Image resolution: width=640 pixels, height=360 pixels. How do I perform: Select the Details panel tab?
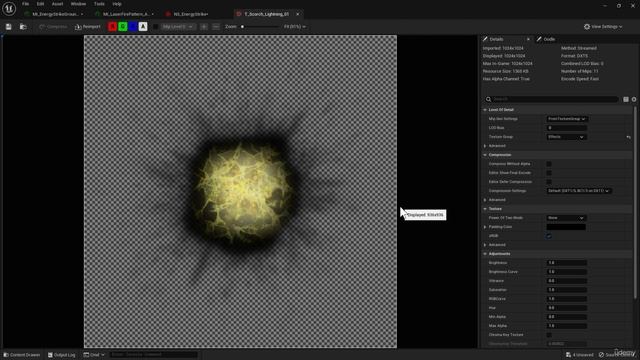[496, 39]
